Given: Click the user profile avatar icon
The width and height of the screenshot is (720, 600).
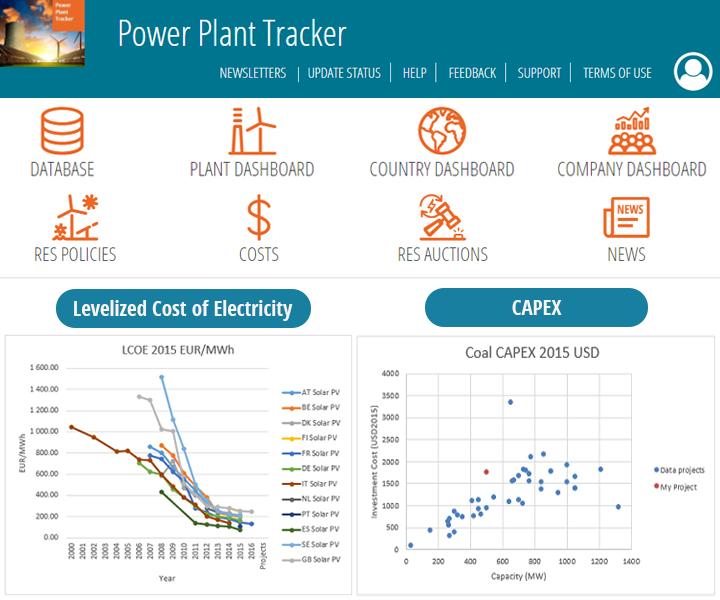Looking at the screenshot, I should pyautogui.click(x=692, y=71).
